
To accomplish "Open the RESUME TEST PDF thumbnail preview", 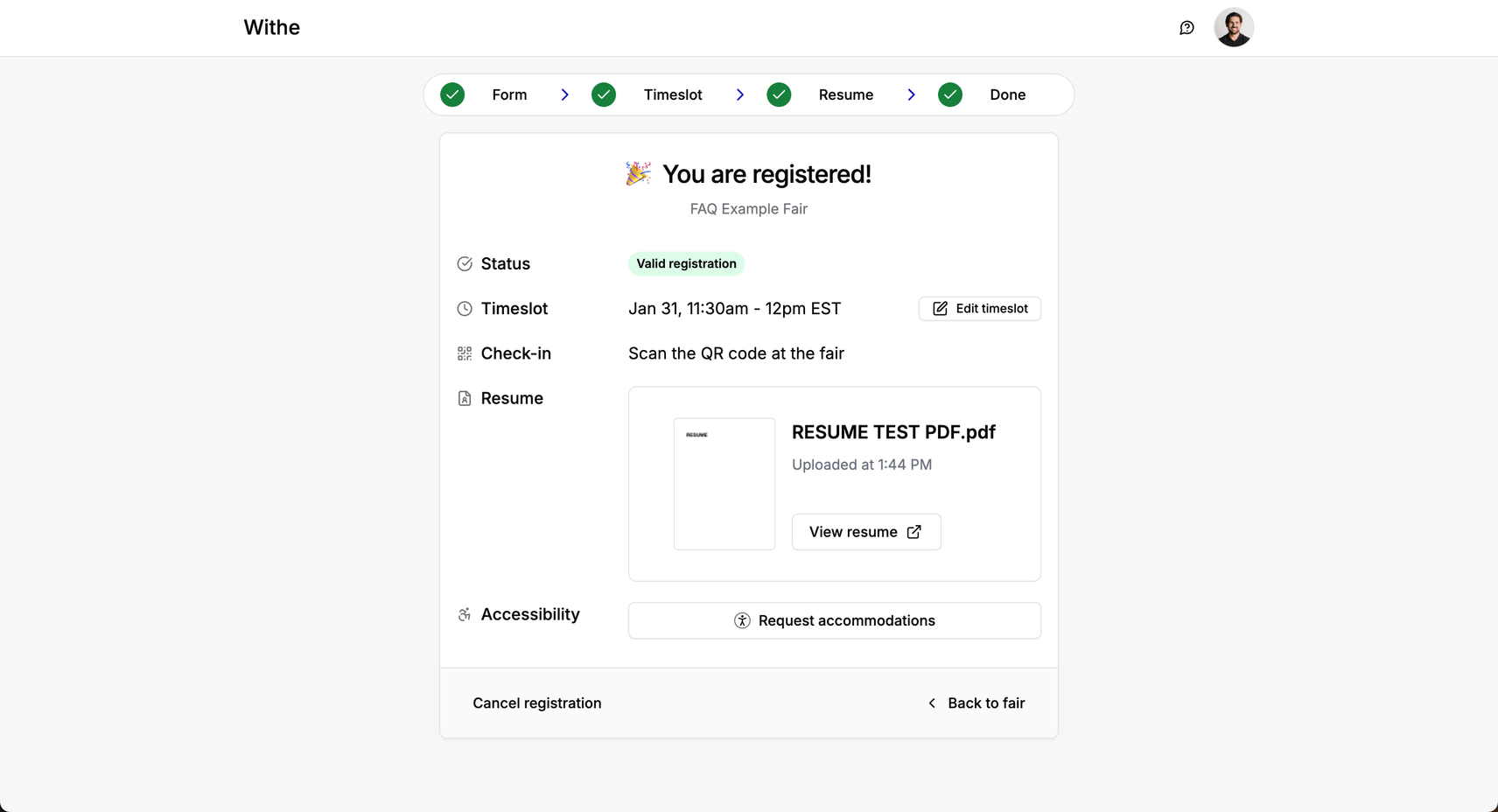I will 724,484.
